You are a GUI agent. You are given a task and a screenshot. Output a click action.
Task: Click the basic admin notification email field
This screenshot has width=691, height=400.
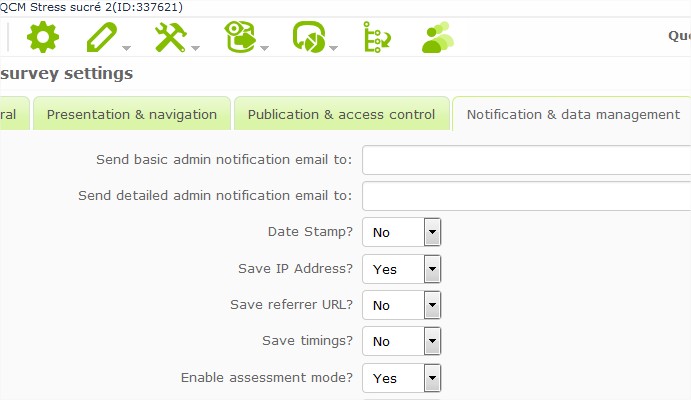coord(526,160)
